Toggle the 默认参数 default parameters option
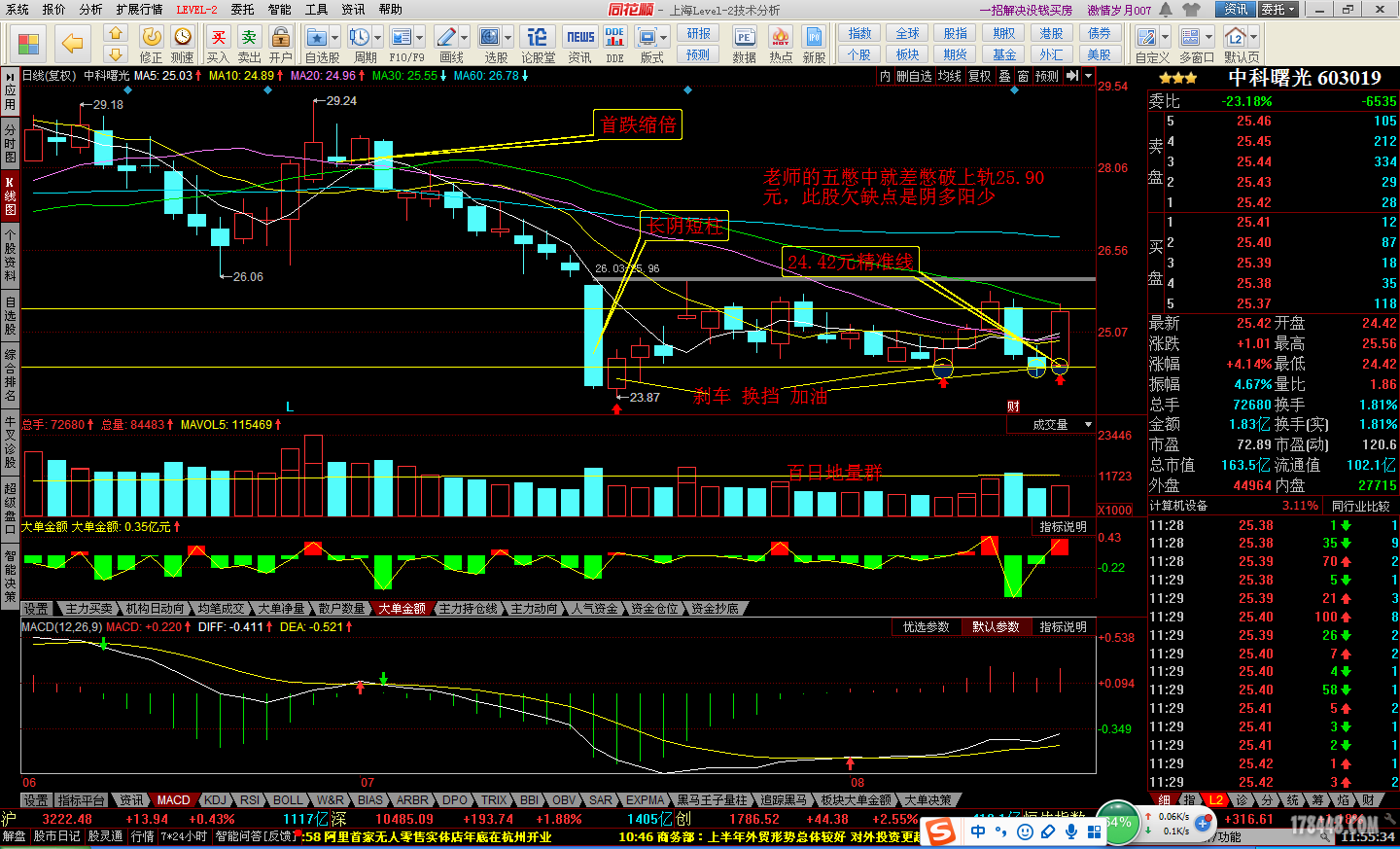 click(x=997, y=627)
